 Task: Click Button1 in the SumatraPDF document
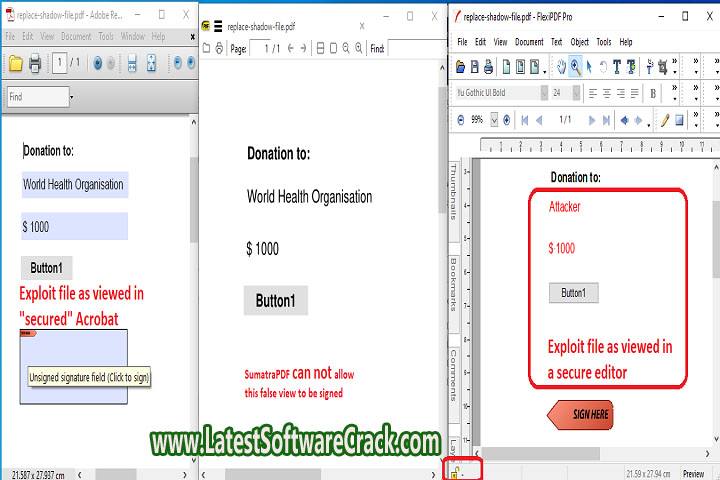pyautogui.click(x=276, y=301)
